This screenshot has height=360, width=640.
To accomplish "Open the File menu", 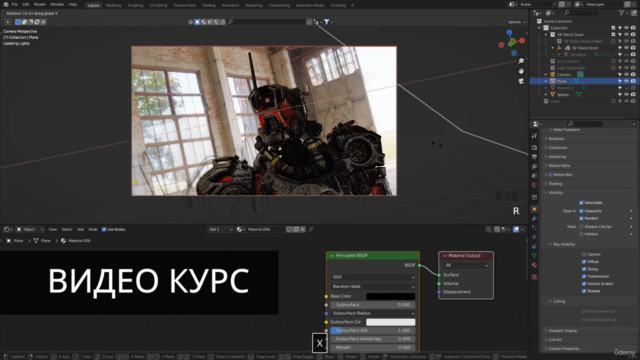I will coord(15,4).
